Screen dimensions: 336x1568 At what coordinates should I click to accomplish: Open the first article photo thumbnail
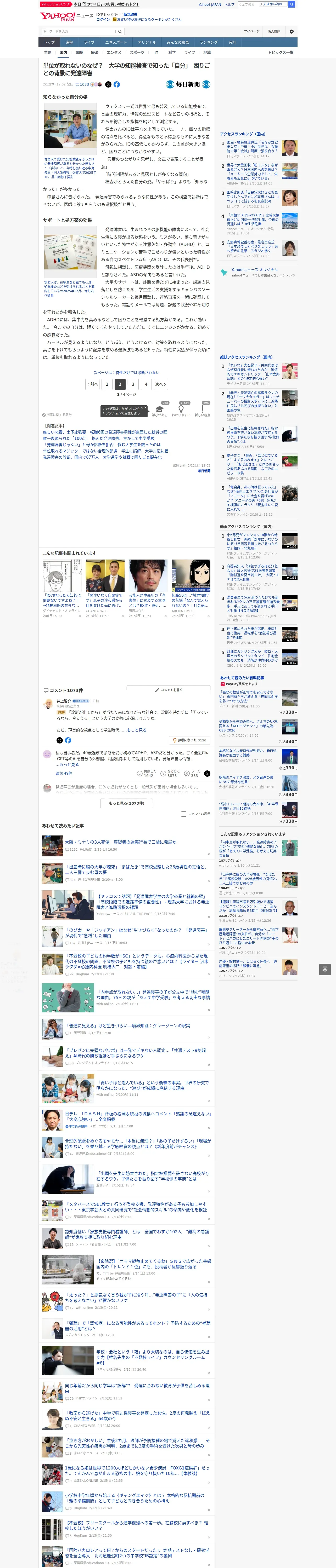[70, 129]
